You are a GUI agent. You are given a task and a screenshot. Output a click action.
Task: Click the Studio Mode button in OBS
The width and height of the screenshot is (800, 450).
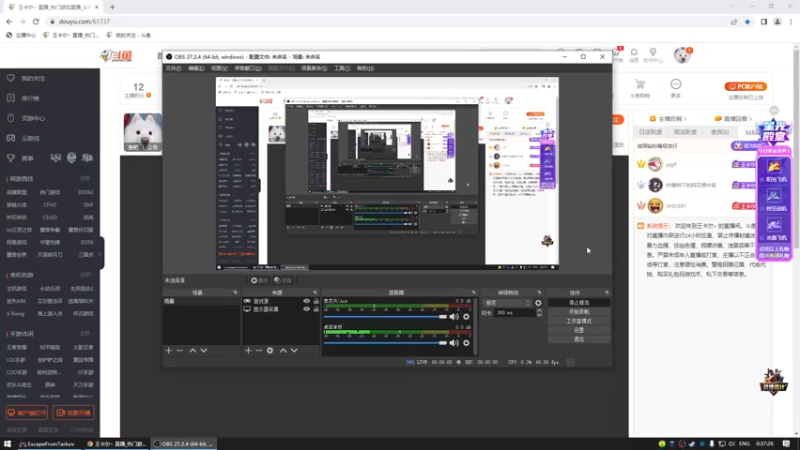click(x=579, y=321)
